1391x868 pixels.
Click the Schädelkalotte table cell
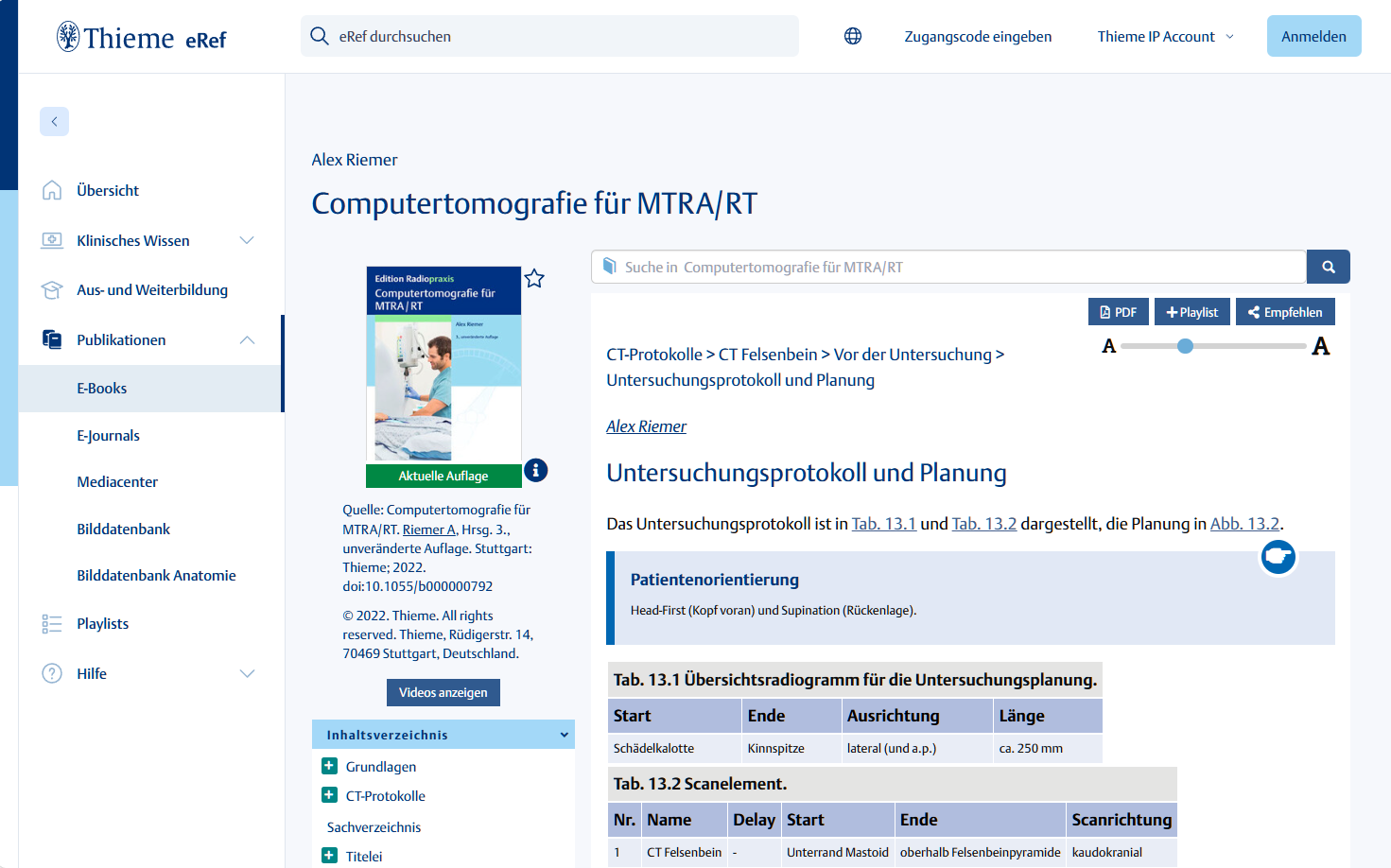pyautogui.click(x=674, y=748)
